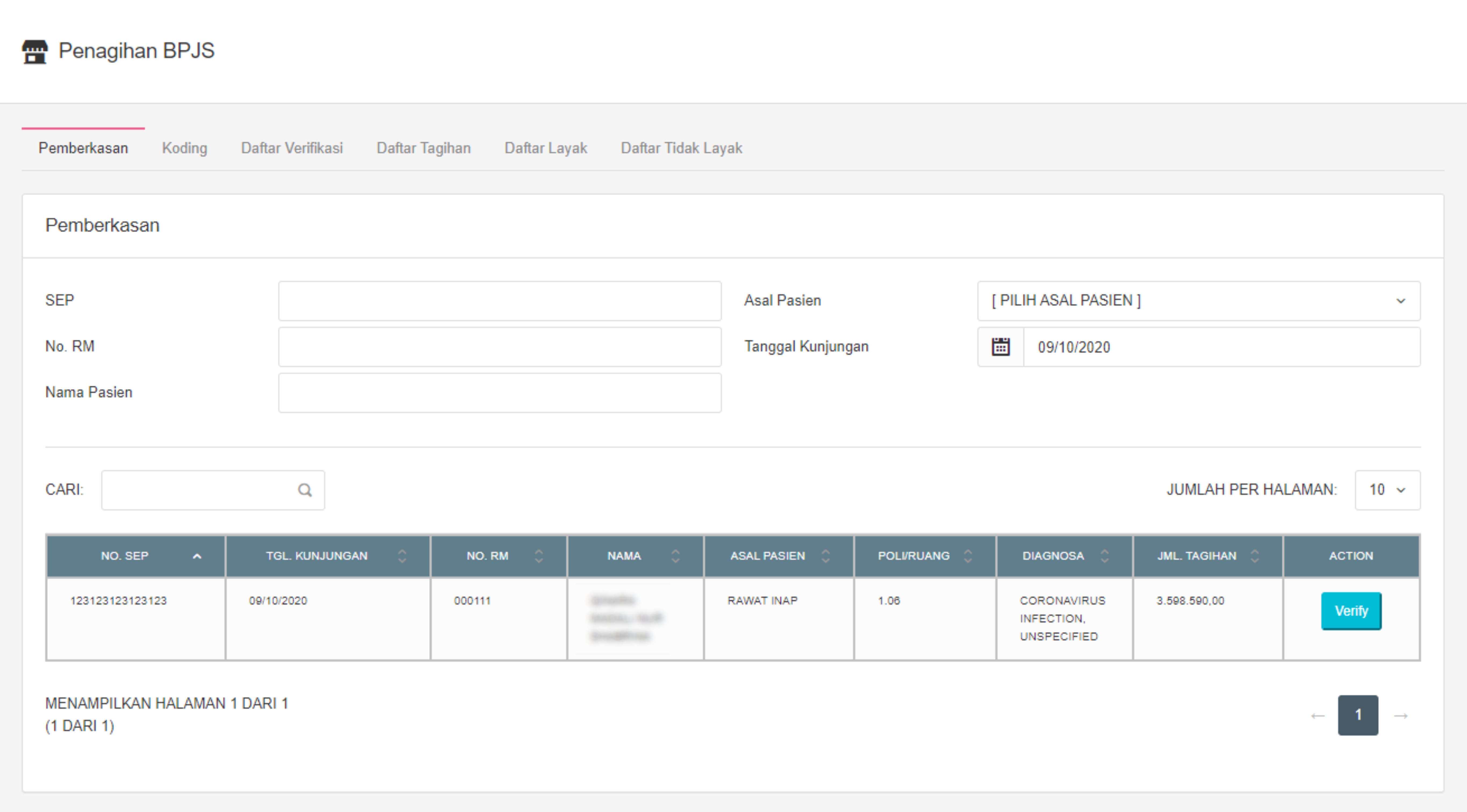Focus the SEP input field
This screenshot has width=1467, height=812.
499,301
